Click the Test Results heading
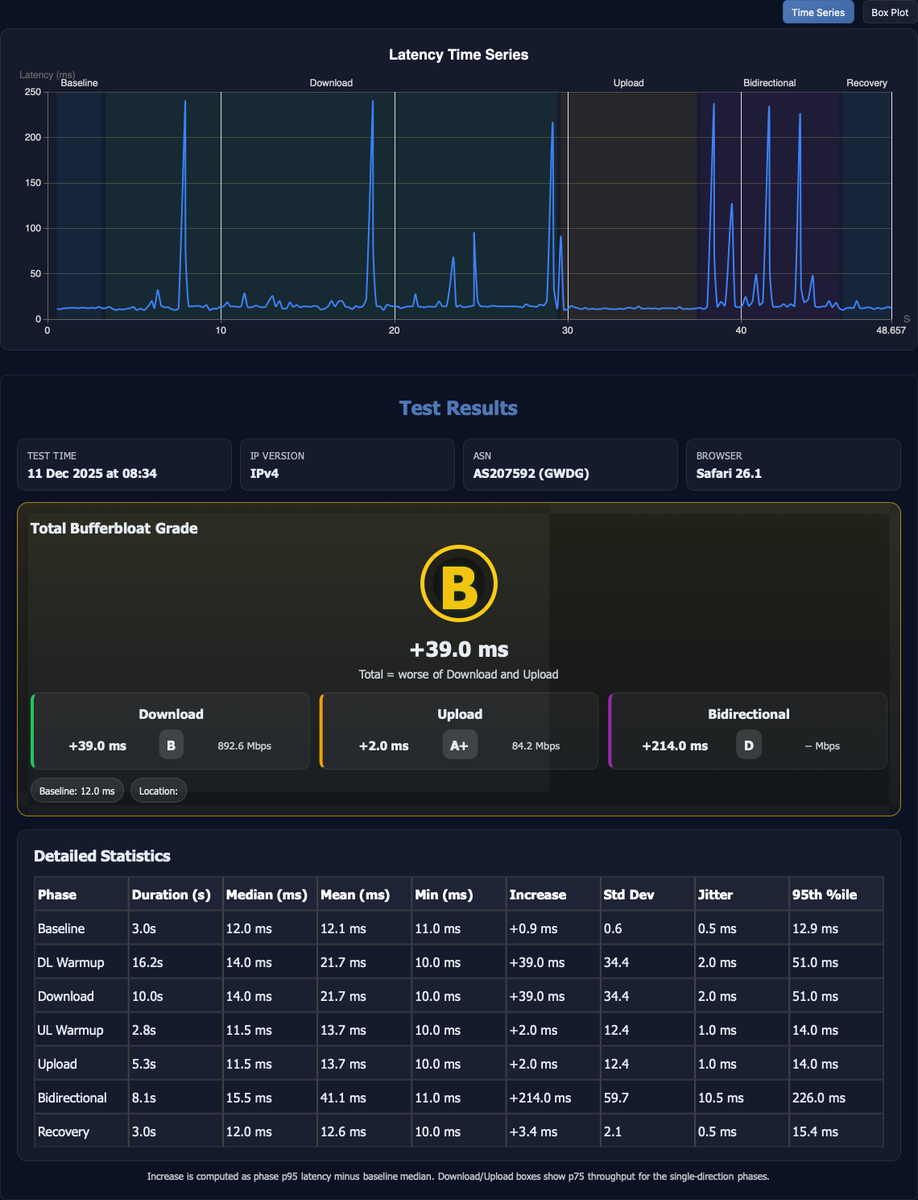Viewport: 918px width, 1200px height. click(x=459, y=408)
